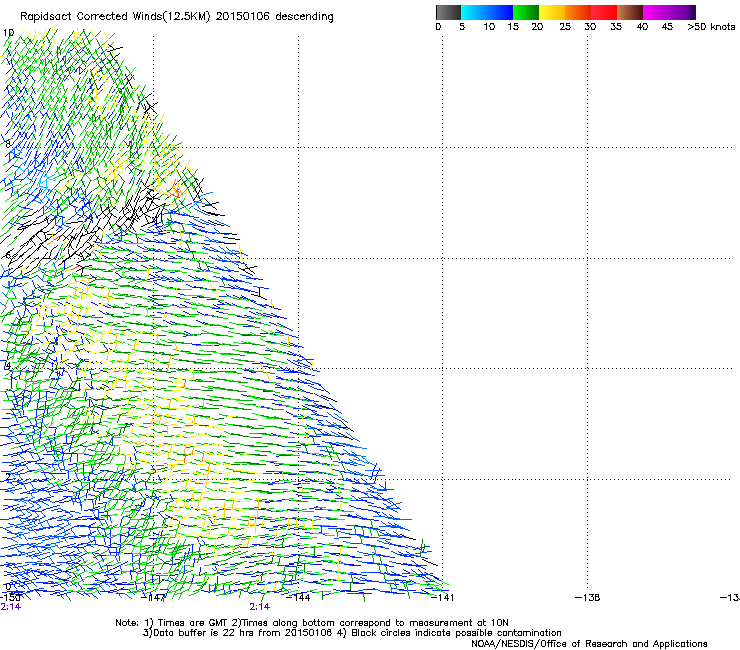Click the gray 0-5 knots color band
Viewport: 740px width, 650px height.
tap(448, 12)
